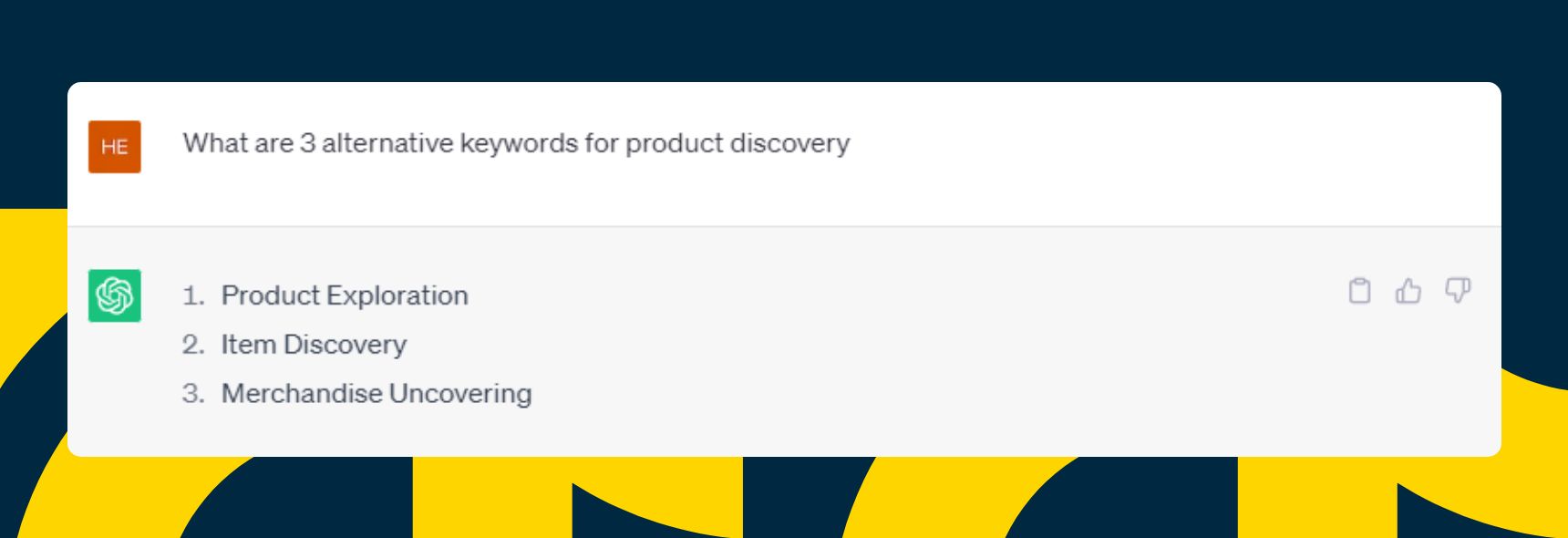Click the copy to clipboard icon
Viewport: 1568px width, 538px height.
click(1359, 291)
